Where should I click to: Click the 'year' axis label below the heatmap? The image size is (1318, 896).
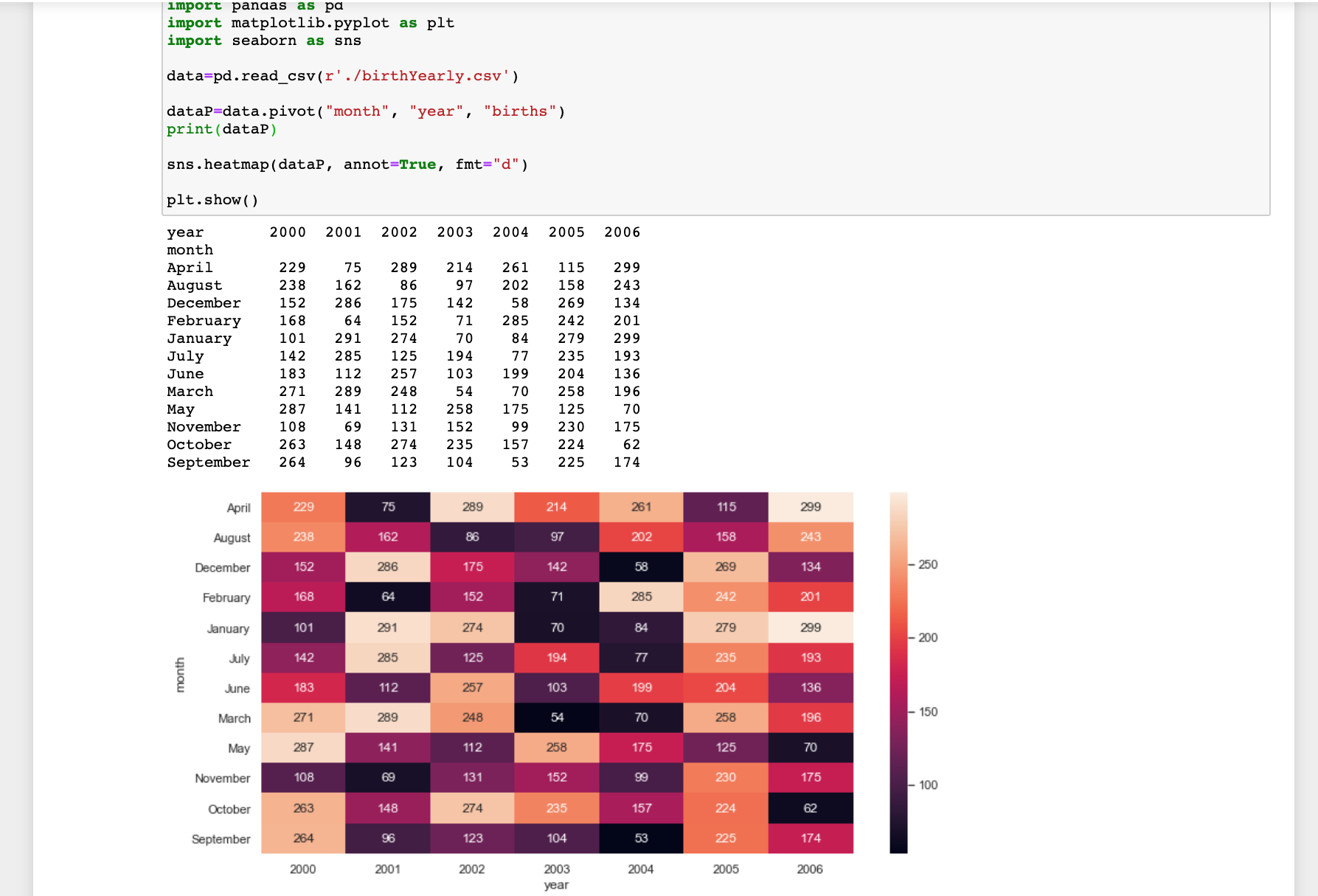pyautogui.click(x=557, y=885)
